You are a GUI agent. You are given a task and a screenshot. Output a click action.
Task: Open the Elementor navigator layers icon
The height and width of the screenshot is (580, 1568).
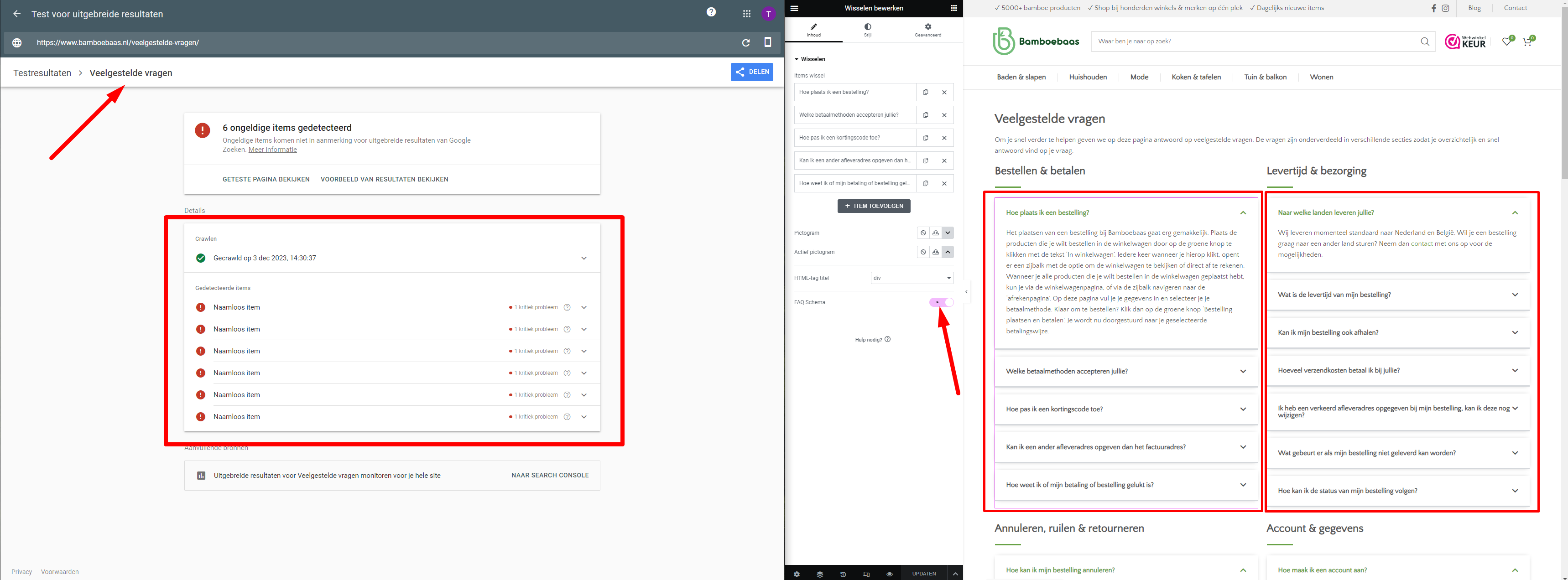[x=819, y=574]
